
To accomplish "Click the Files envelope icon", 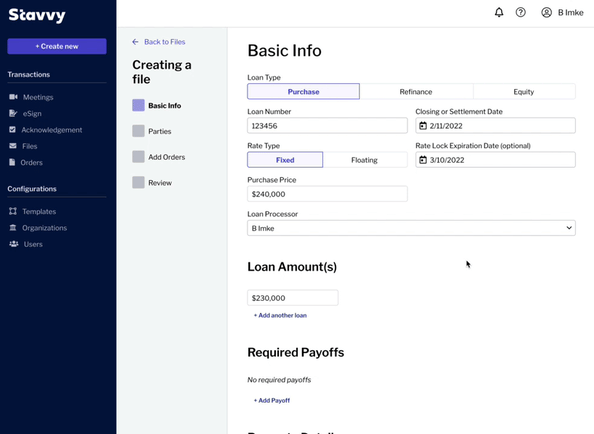I will [13, 146].
